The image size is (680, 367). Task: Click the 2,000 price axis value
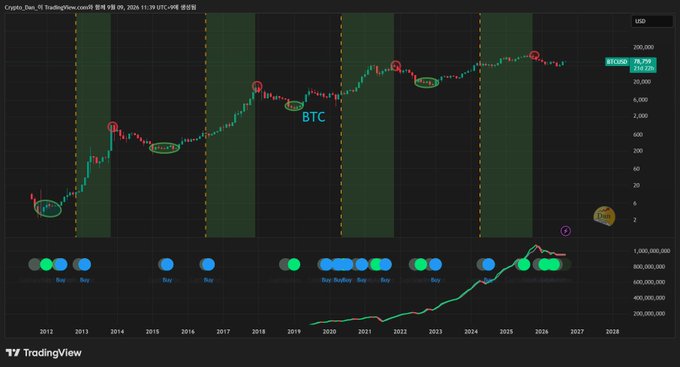tap(641, 116)
